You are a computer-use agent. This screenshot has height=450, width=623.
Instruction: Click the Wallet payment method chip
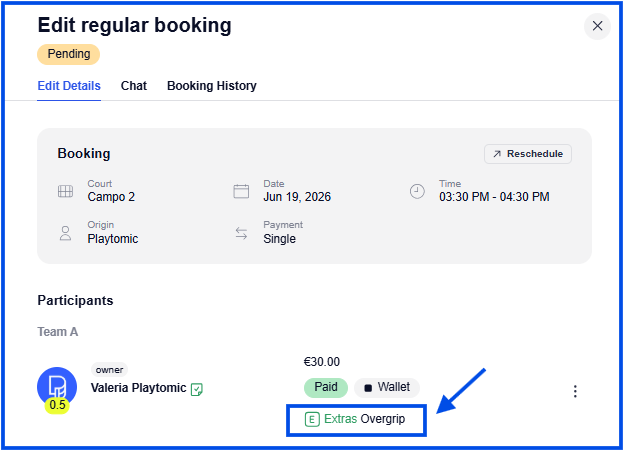tap(387, 387)
